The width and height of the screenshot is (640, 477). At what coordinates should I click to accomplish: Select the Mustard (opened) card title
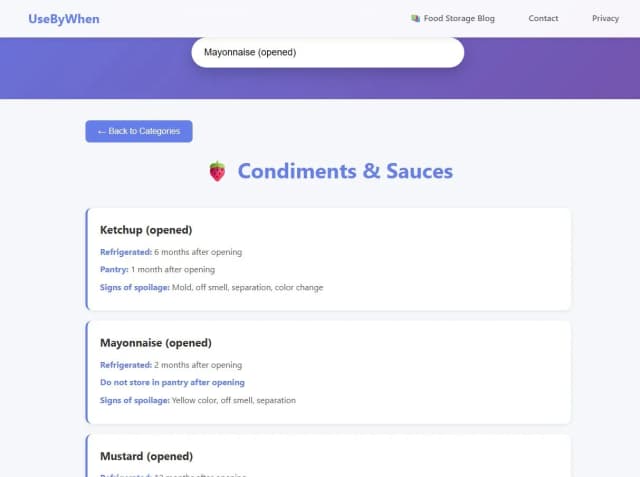point(146,456)
